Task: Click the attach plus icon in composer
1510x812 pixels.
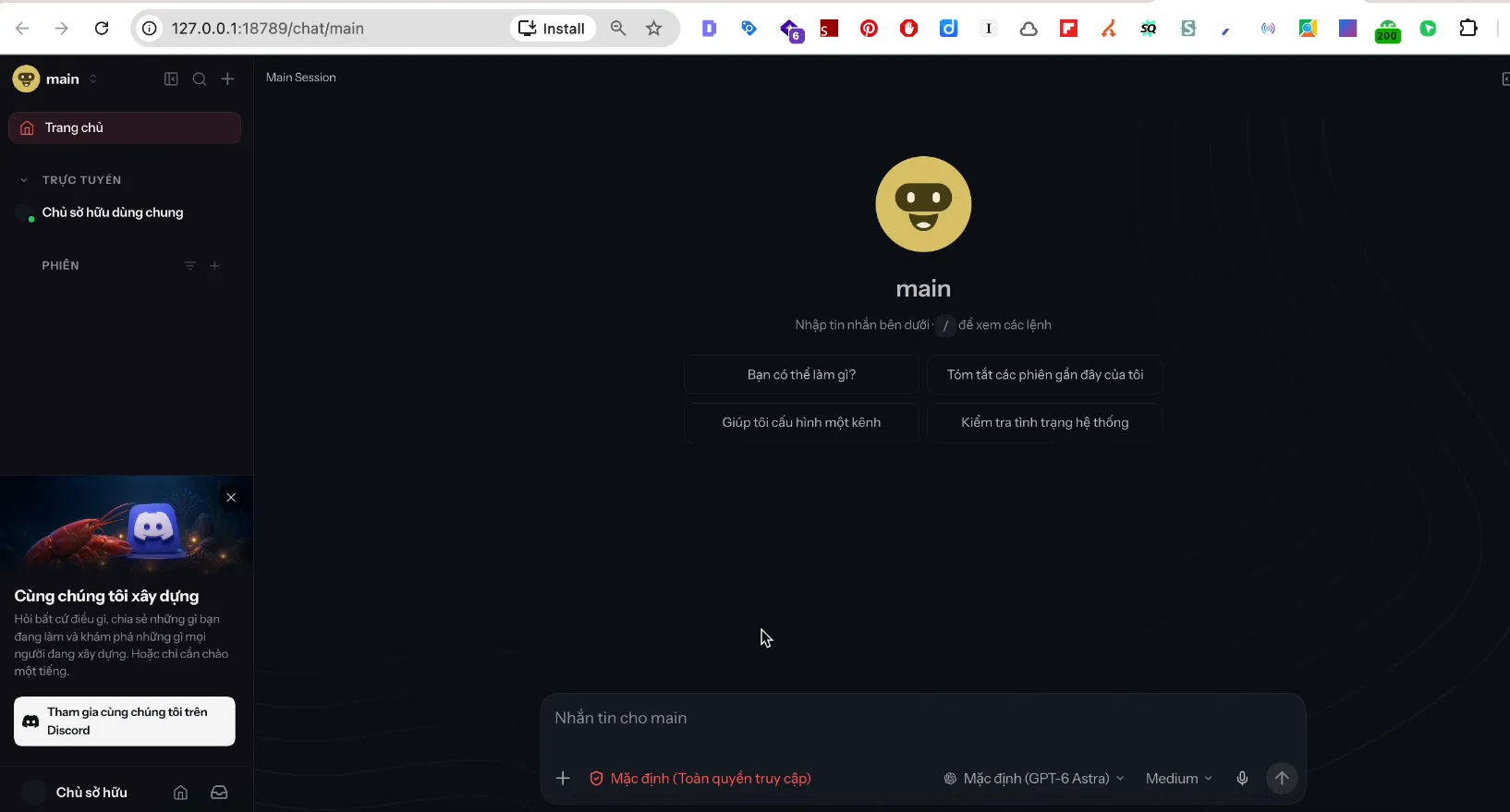Action: [563, 779]
